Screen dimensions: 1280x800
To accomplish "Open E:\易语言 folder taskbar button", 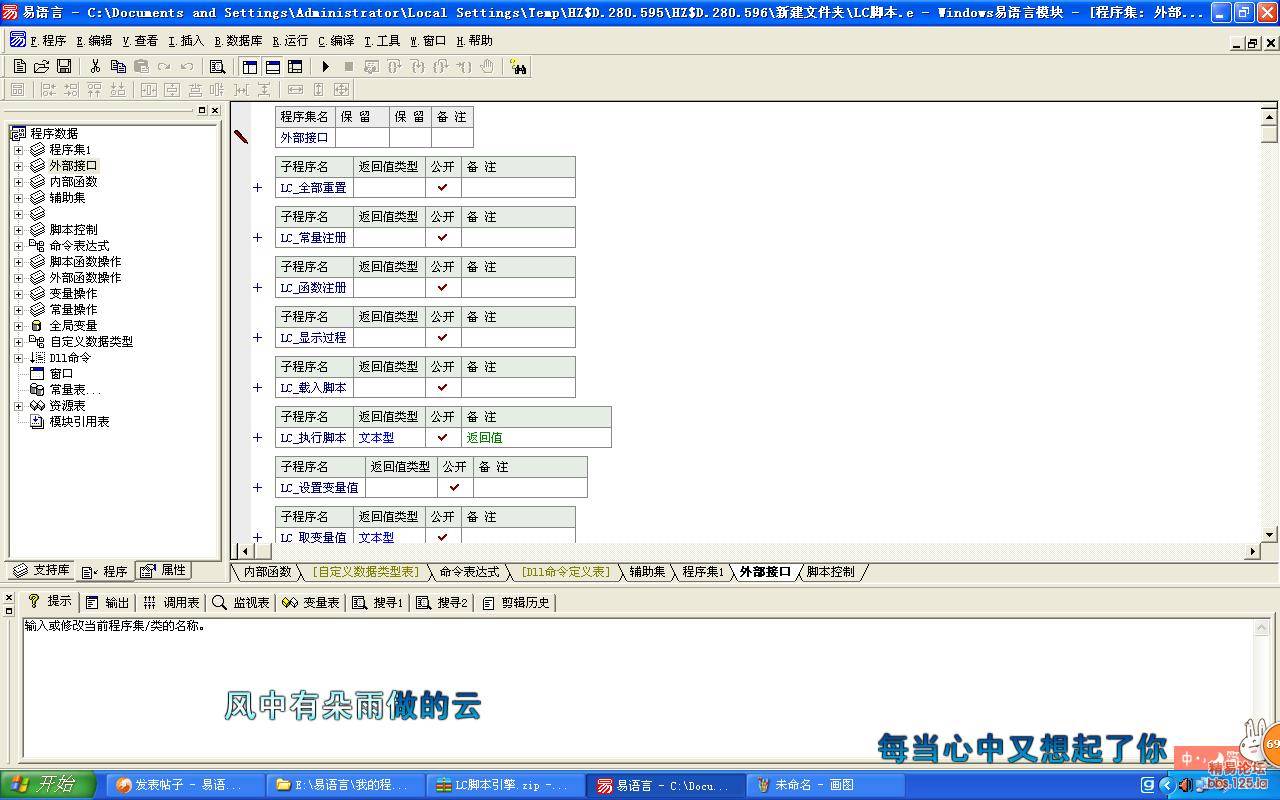I will [346, 785].
